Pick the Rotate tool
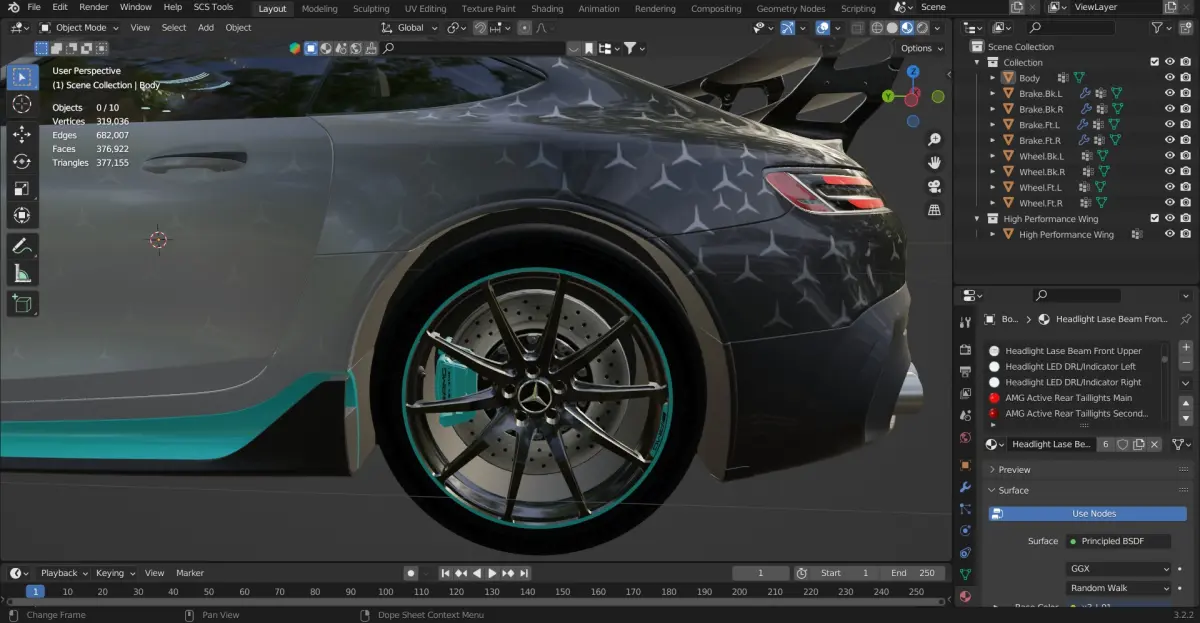 click(x=22, y=161)
